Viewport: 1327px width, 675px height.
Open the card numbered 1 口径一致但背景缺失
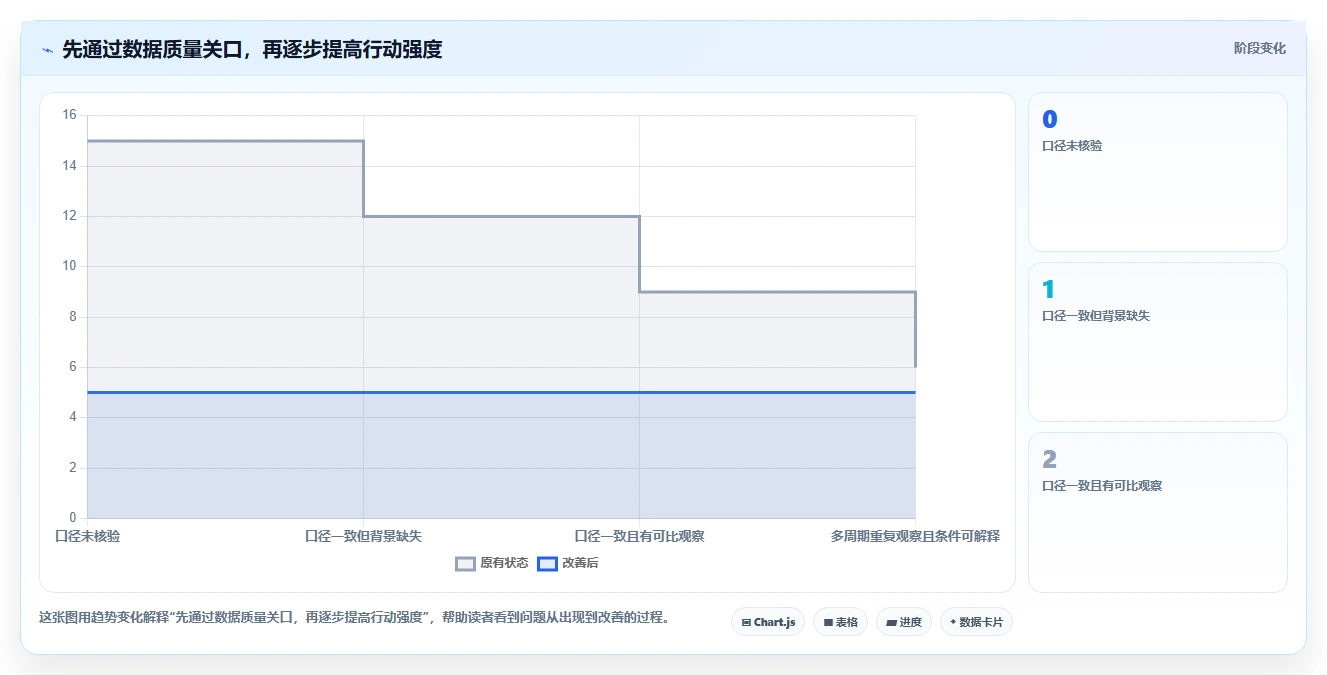[1158, 342]
